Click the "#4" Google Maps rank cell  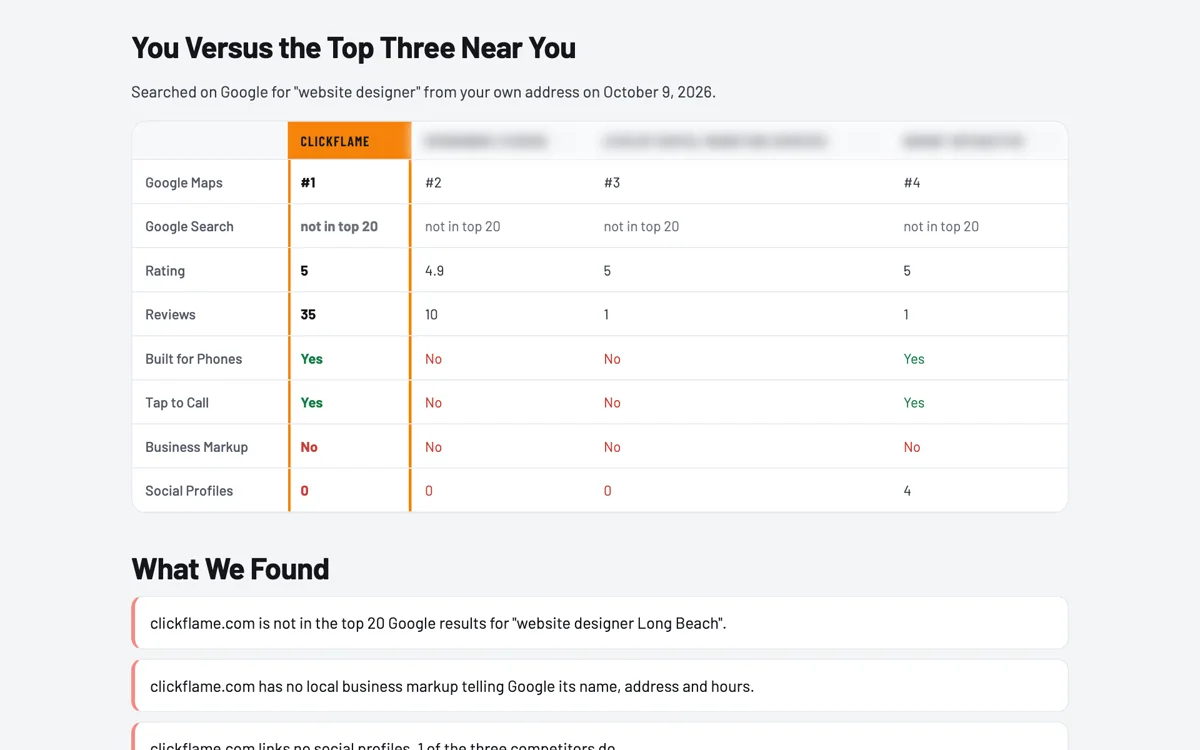coord(912,183)
